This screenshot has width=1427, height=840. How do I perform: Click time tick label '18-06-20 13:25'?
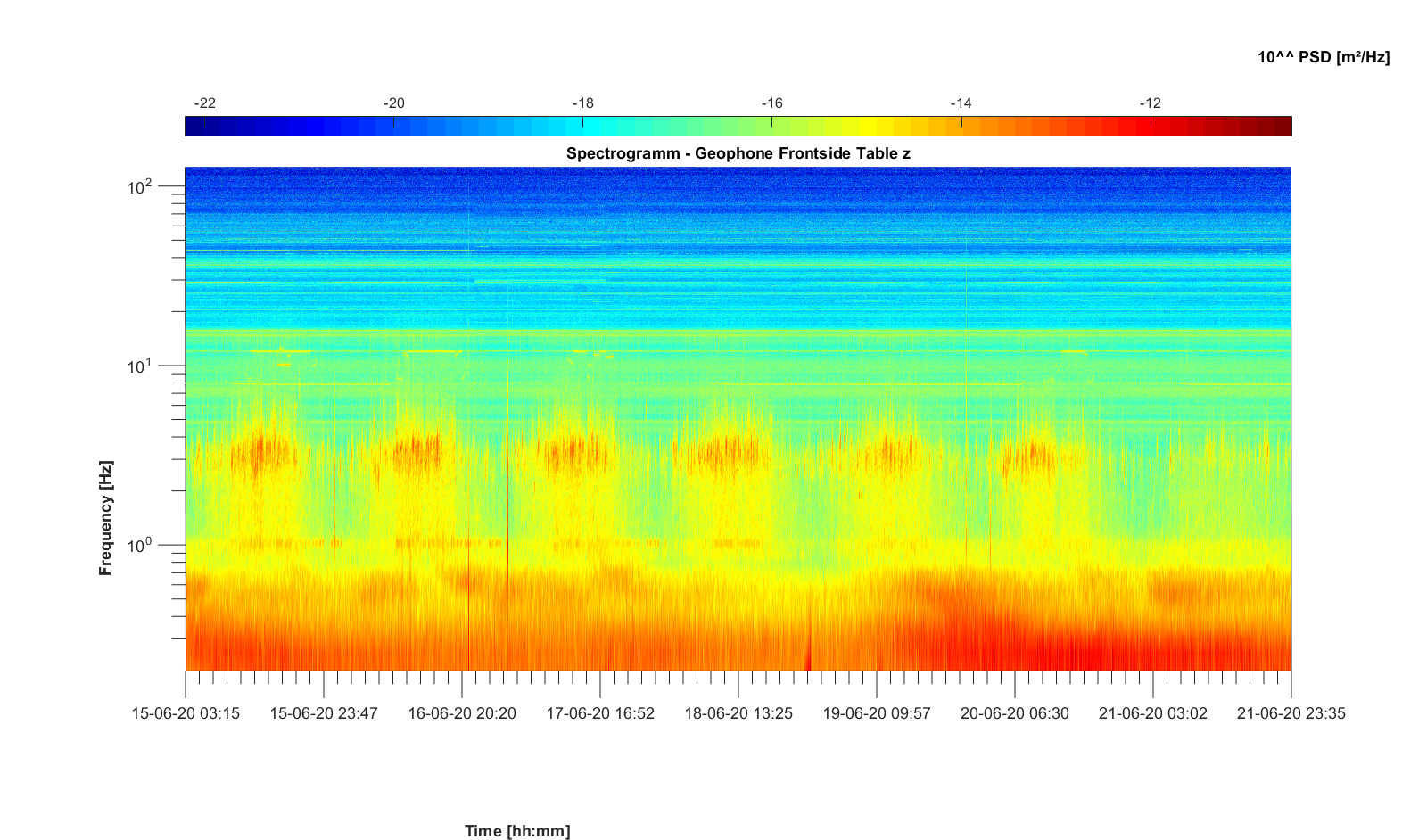[x=738, y=713]
